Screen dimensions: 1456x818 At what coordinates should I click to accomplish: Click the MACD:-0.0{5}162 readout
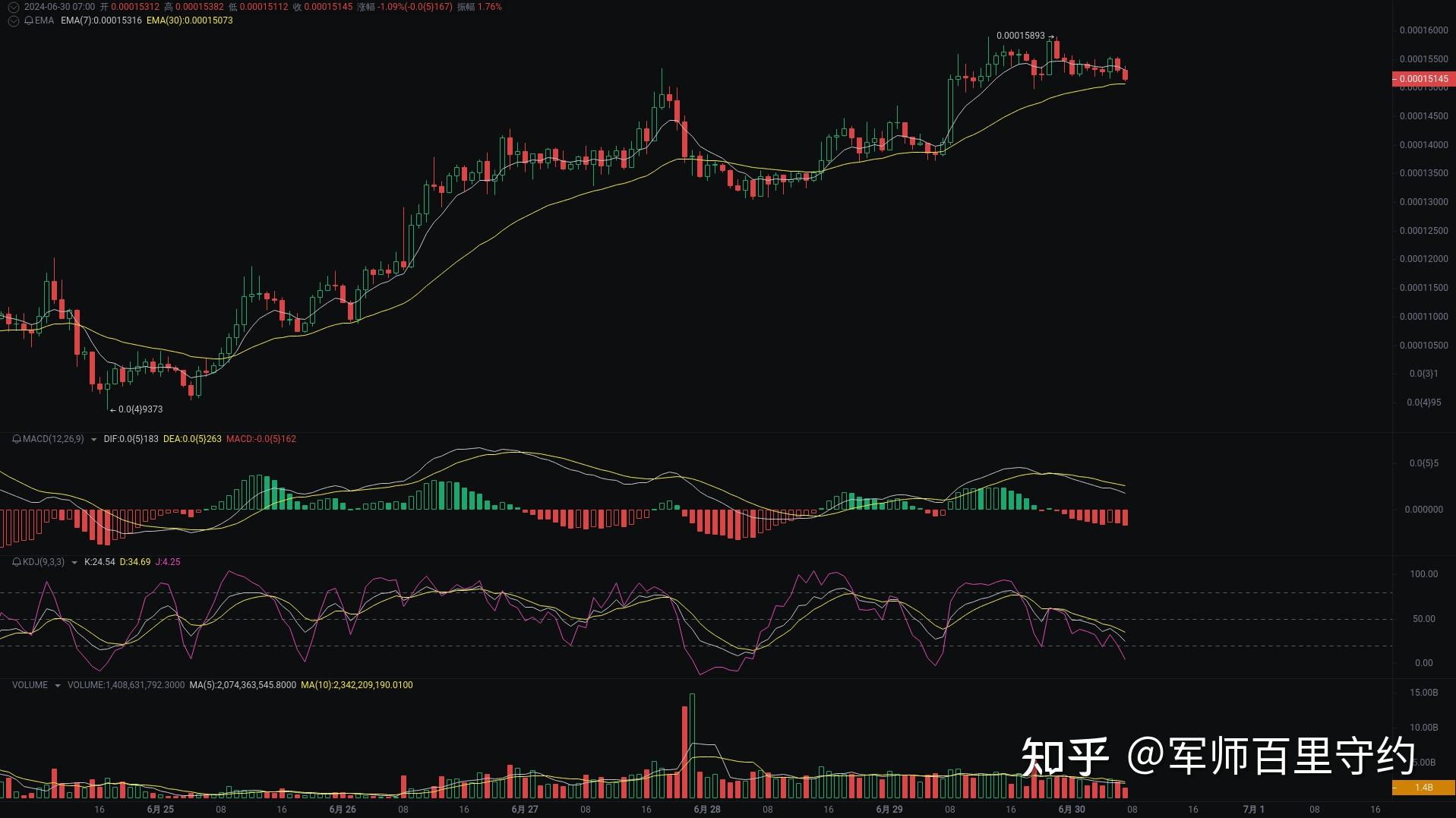261,439
